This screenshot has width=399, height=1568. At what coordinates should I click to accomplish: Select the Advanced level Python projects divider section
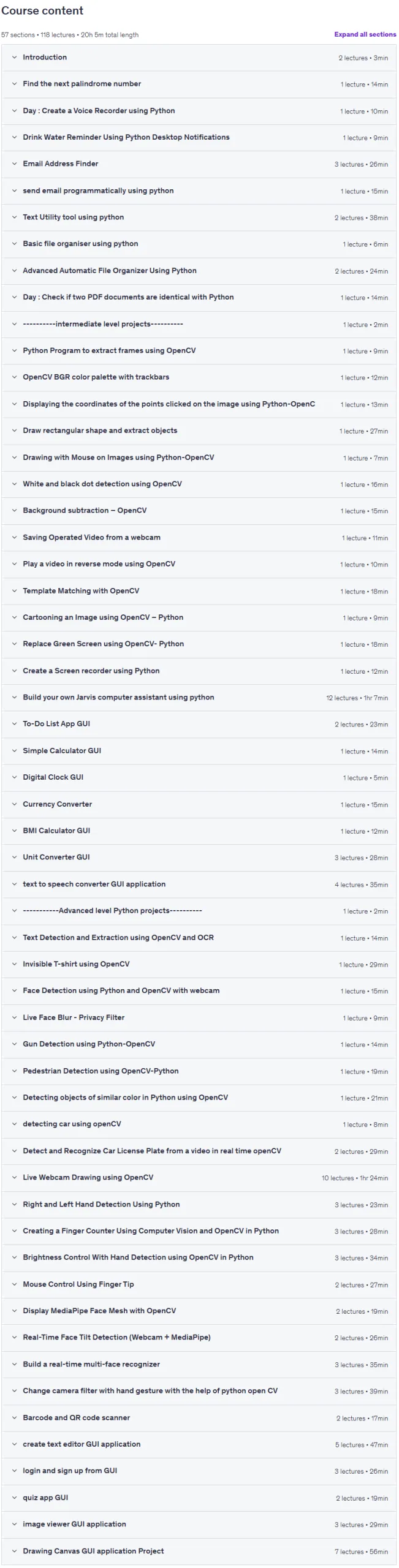click(x=199, y=911)
